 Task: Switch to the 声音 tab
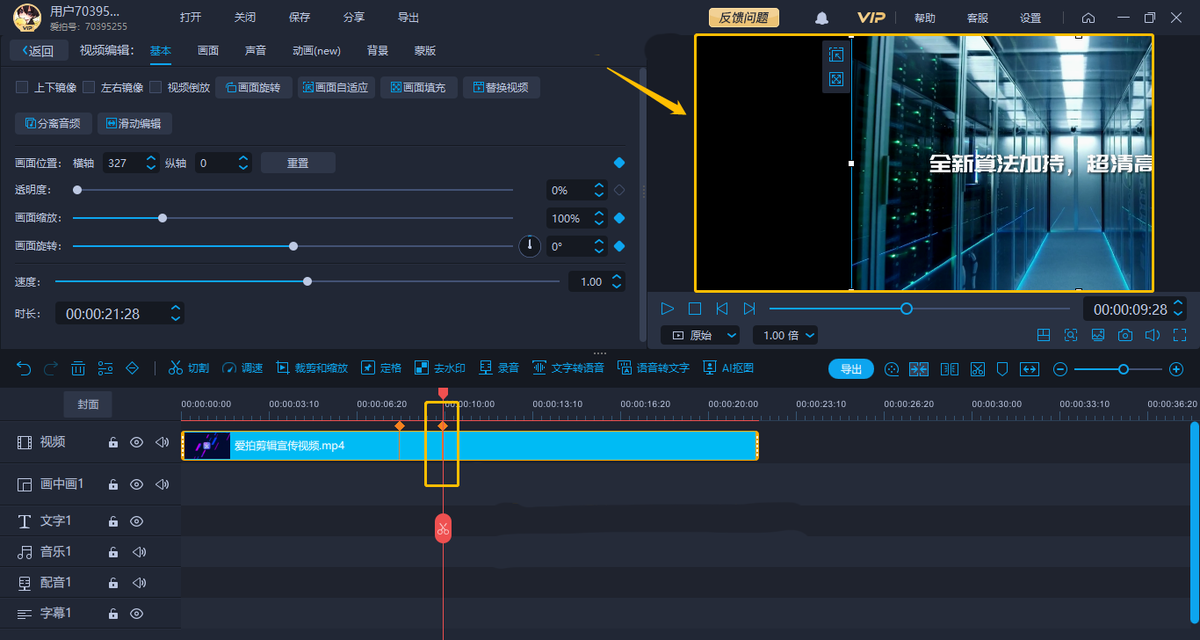pyautogui.click(x=256, y=51)
